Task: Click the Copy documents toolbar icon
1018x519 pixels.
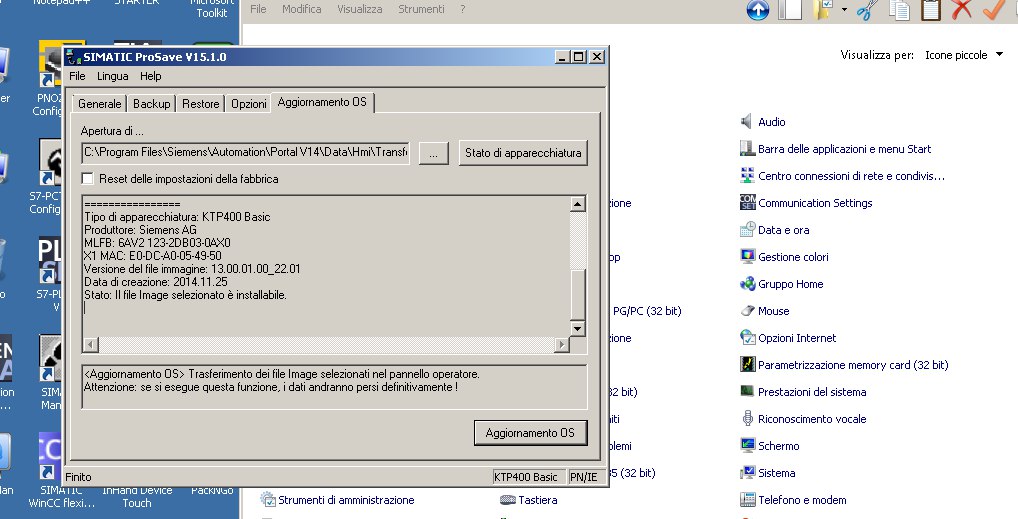Action: [x=899, y=9]
